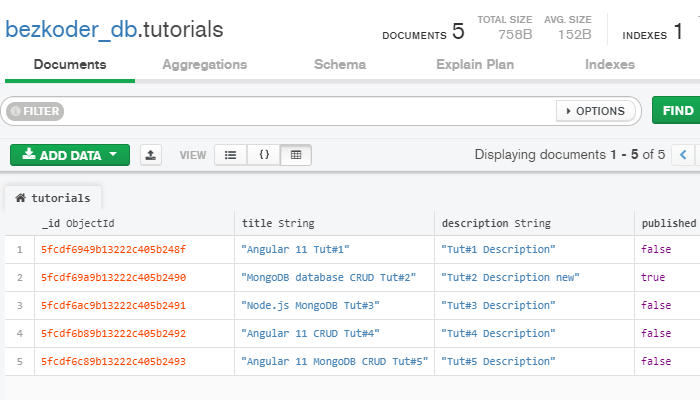Viewport: 700px width, 400px height.
Task: Click published value false in row 1
Action: (x=656, y=250)
